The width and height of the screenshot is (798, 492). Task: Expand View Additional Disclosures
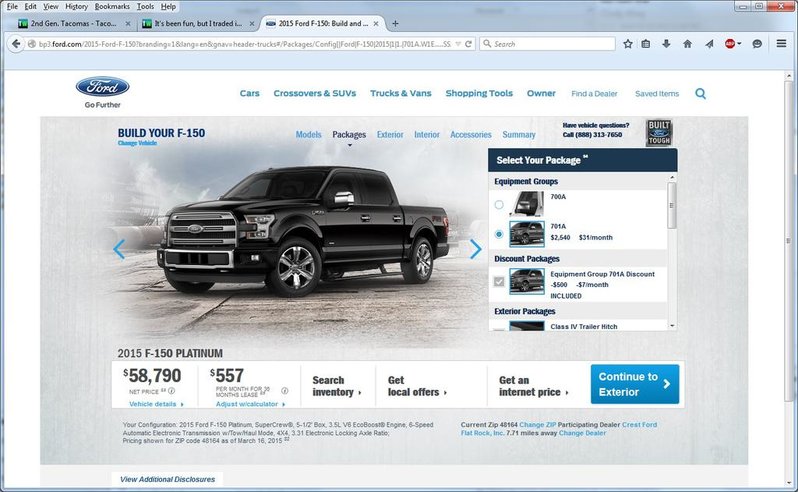coord(167,479)
